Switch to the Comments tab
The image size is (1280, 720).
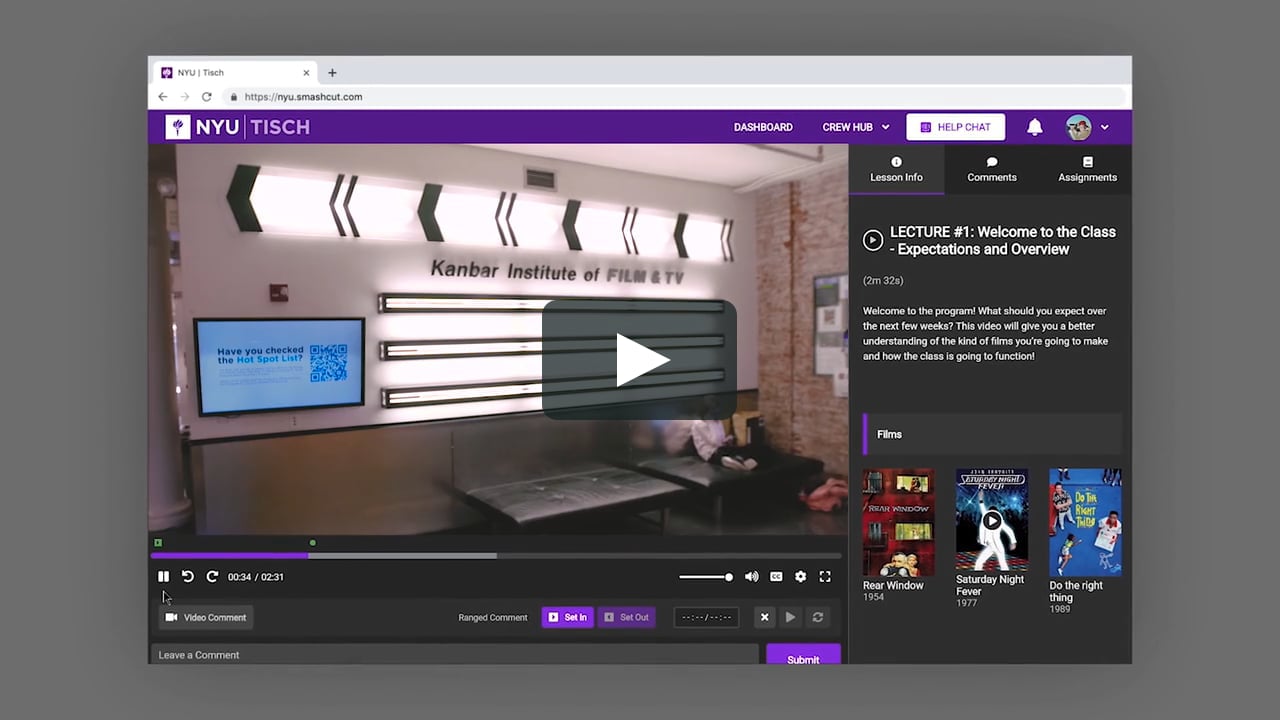pyautogui.click(x=992, y=169)
